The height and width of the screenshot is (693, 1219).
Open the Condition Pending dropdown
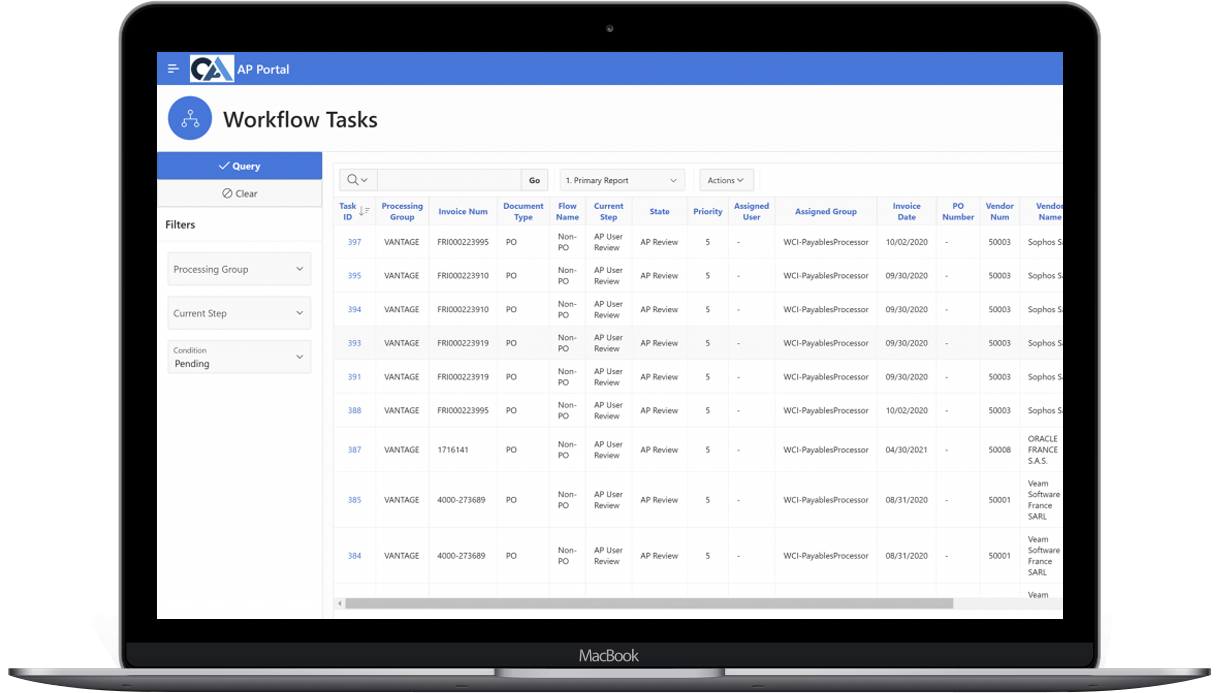239,357
